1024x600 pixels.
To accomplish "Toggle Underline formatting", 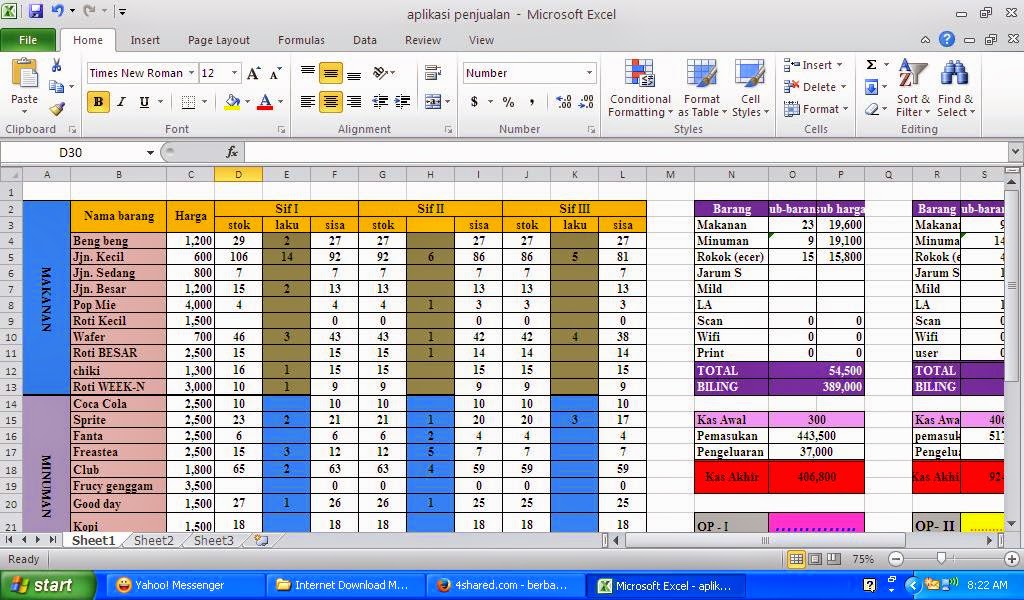I will click(x=144, y=102).
